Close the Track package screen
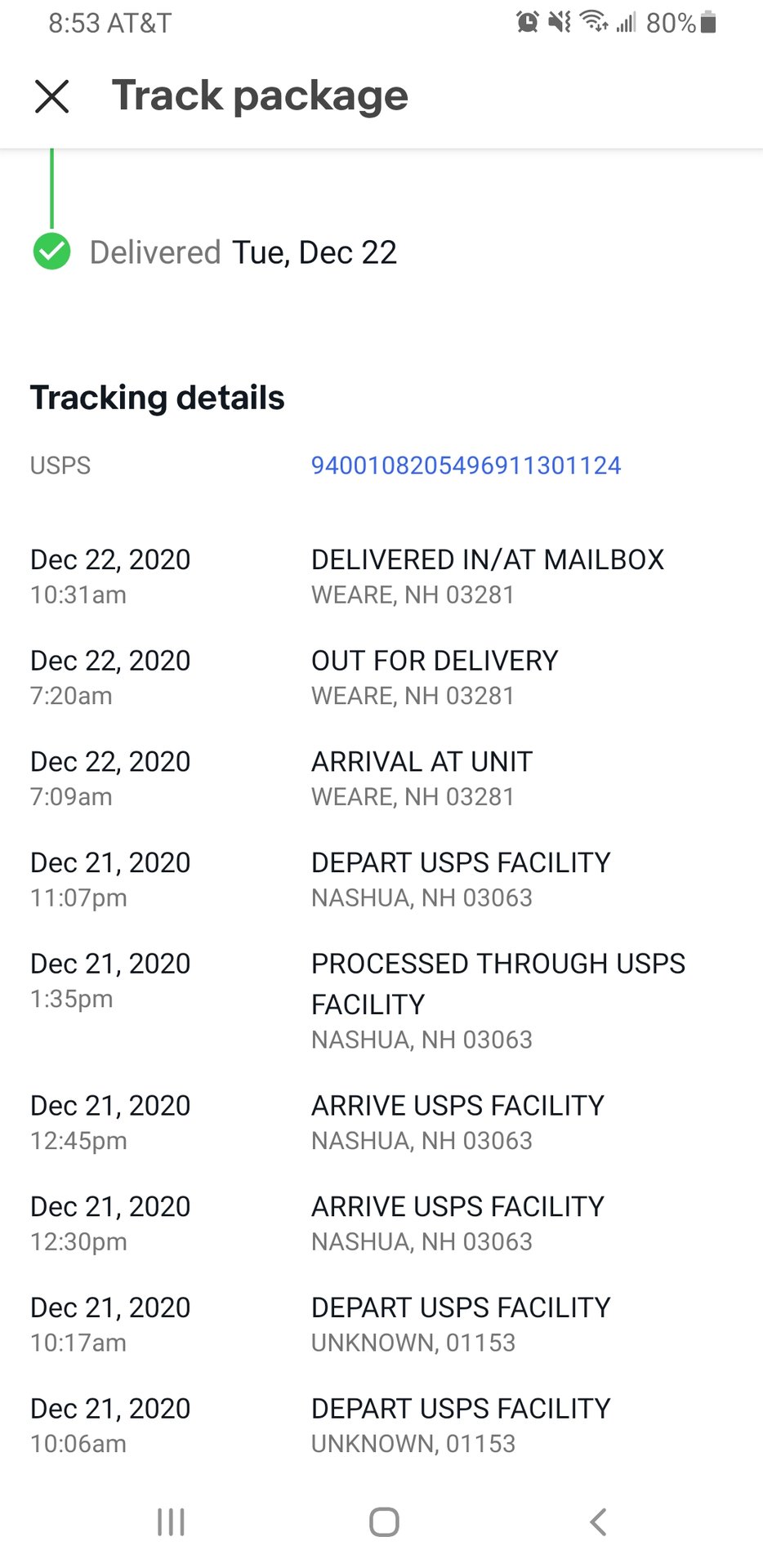The width and height of the screenshot is (763, 1568). point(51,96)
